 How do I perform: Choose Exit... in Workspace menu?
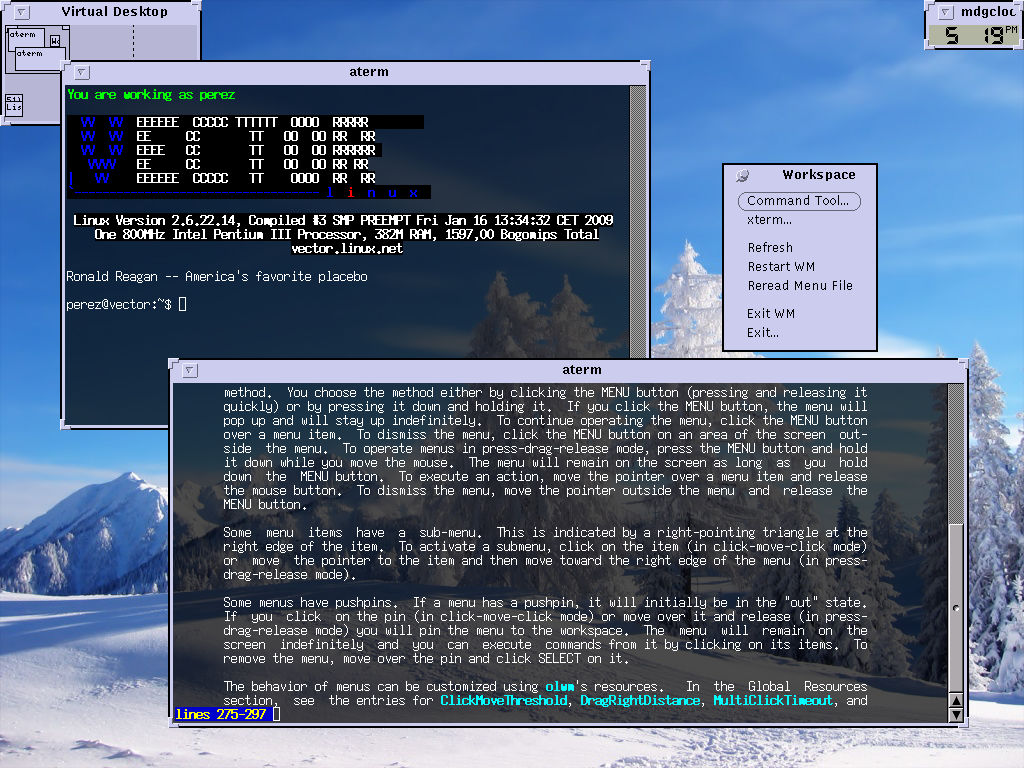(763, 332)
